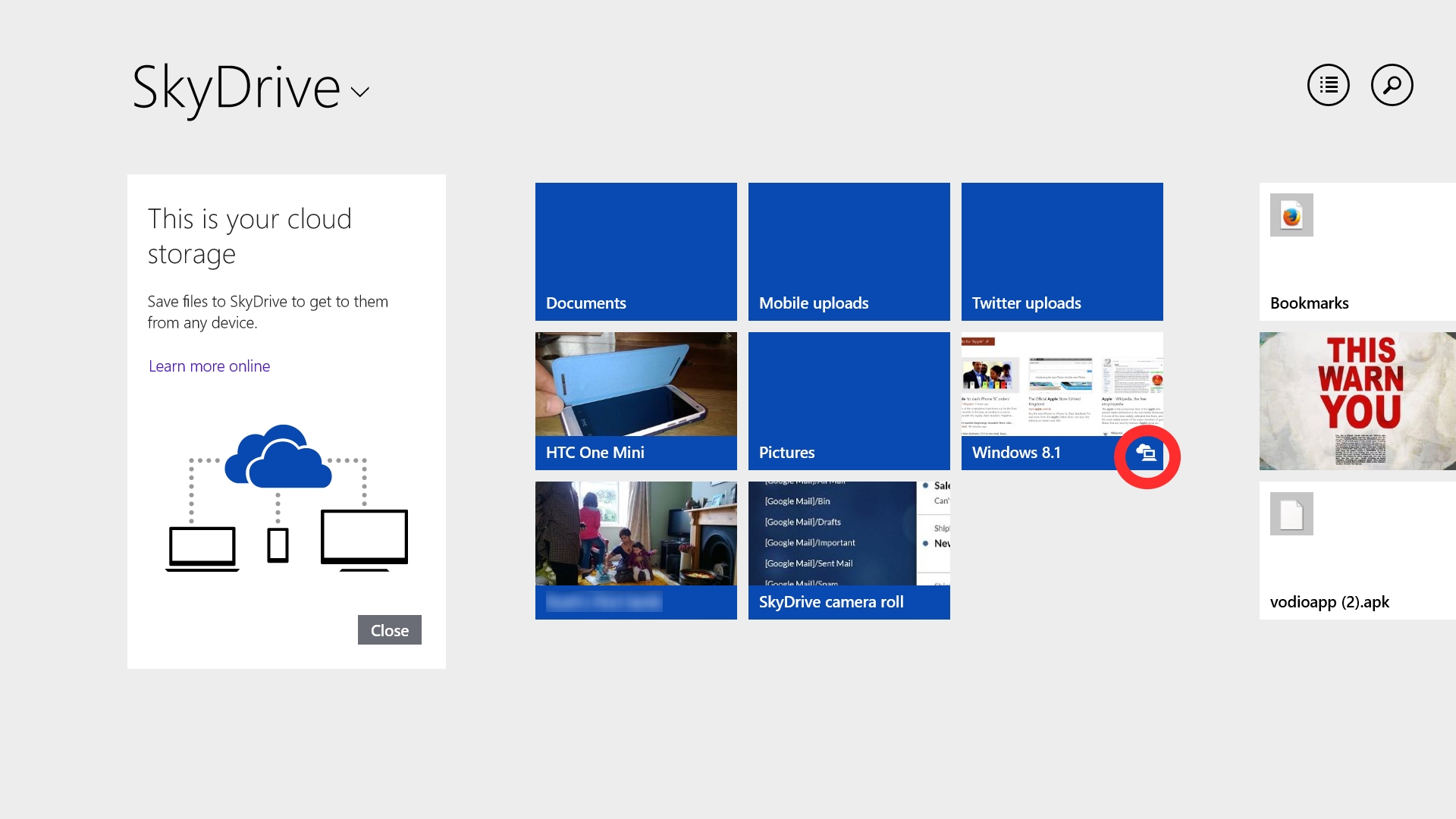Open the Pictures folder tile
This screenshot has height=819, width=1456.
click(849, 401)
